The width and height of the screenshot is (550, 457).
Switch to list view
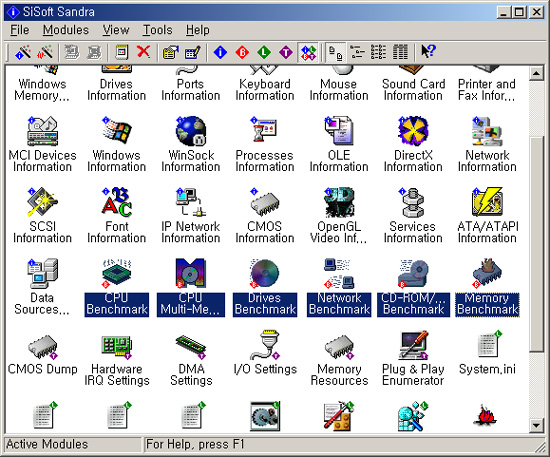tap(378, 52)
